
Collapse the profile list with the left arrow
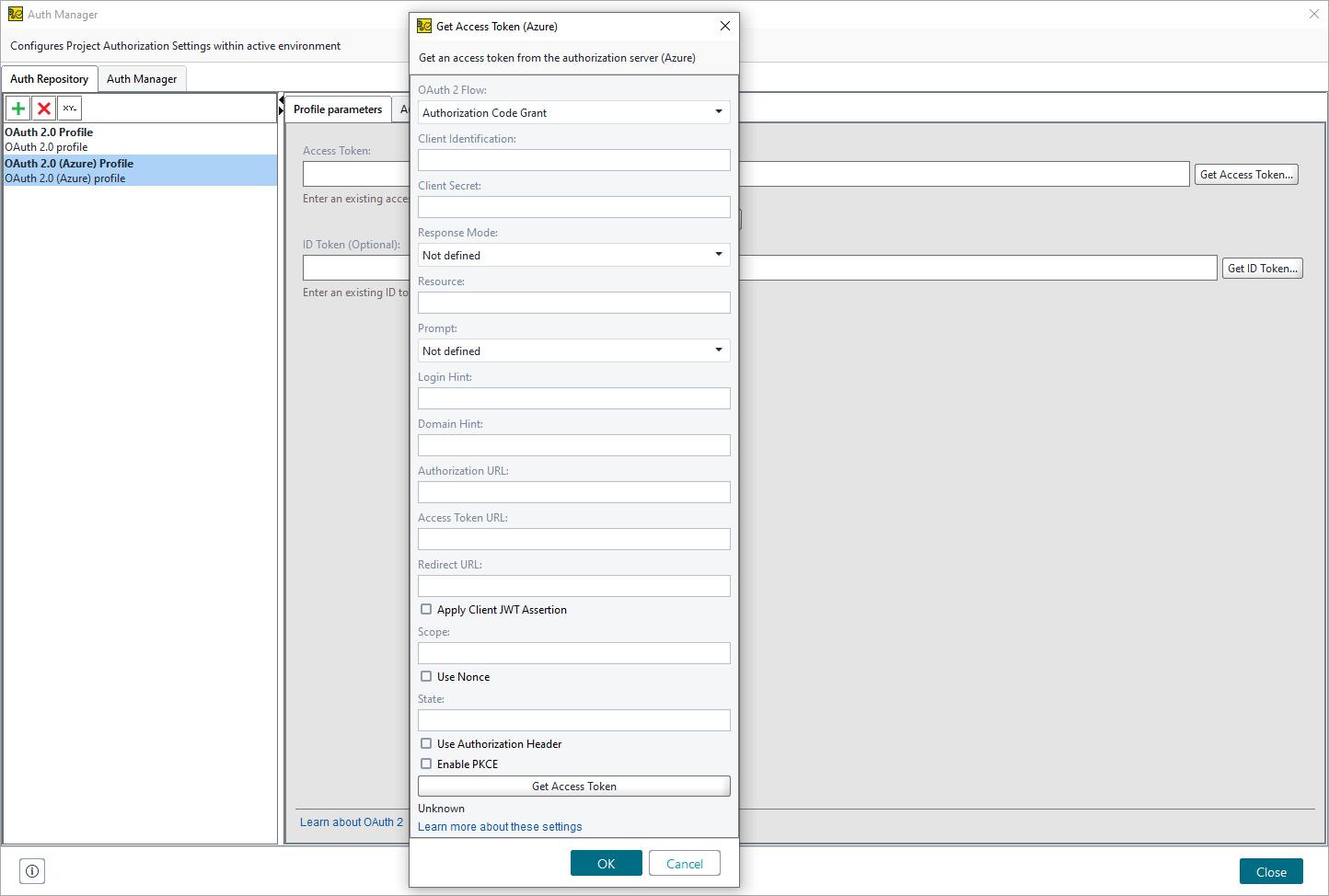tap(281, 99)
